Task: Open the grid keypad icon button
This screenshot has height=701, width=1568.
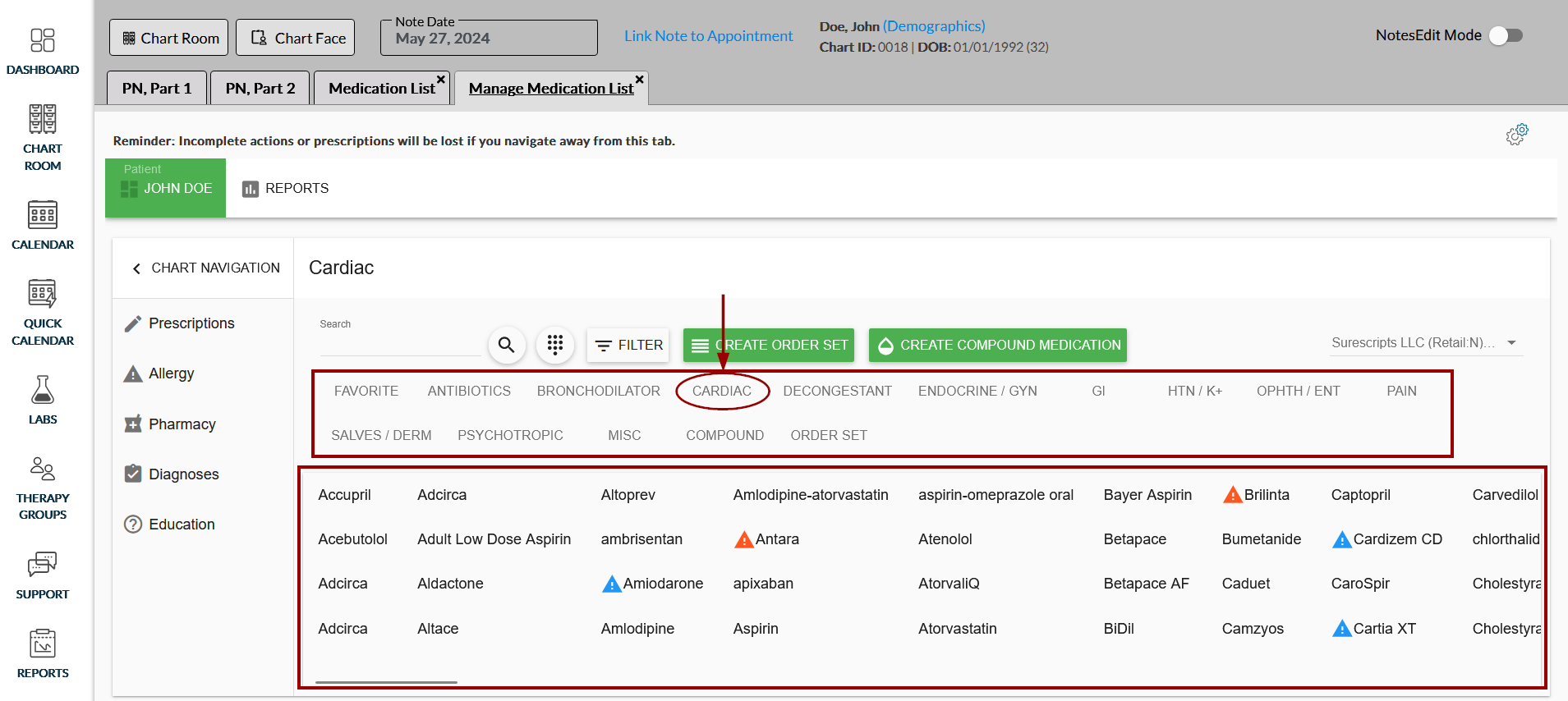Action: (x=555, y=345)
